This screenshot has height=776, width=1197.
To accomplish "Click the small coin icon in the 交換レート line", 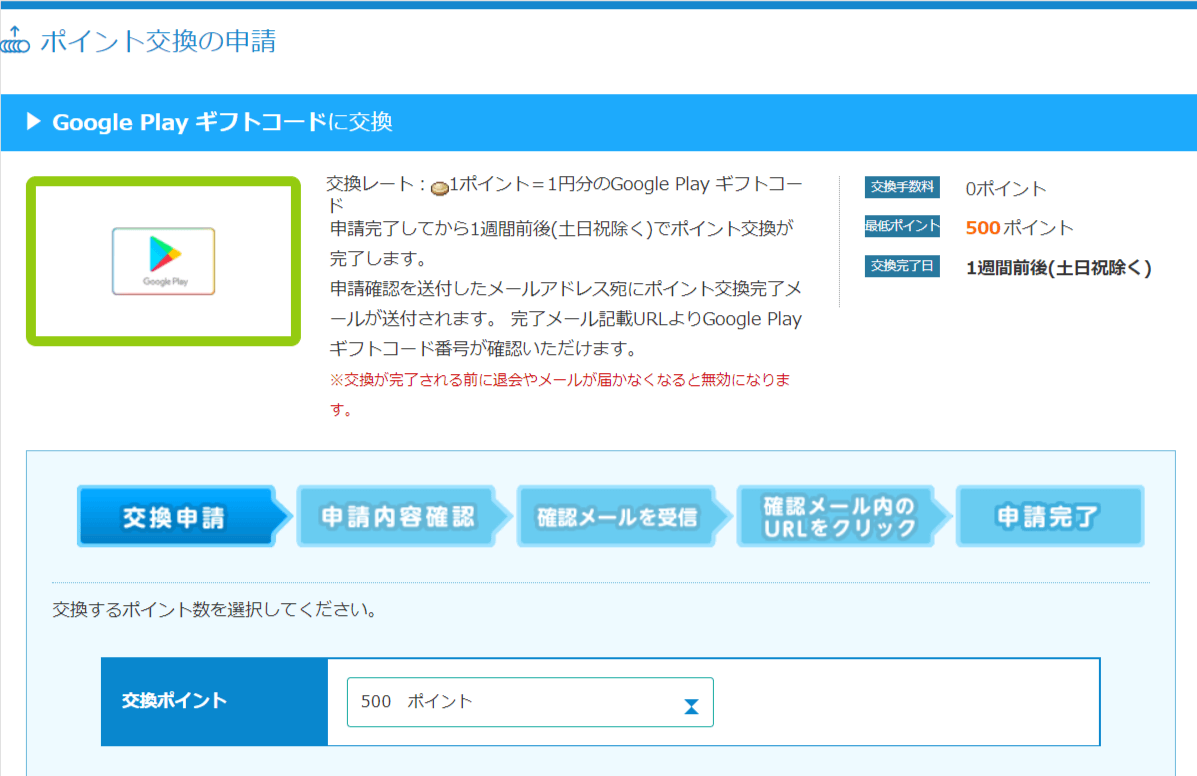I will pyautogui.click(x=439, y=186).
